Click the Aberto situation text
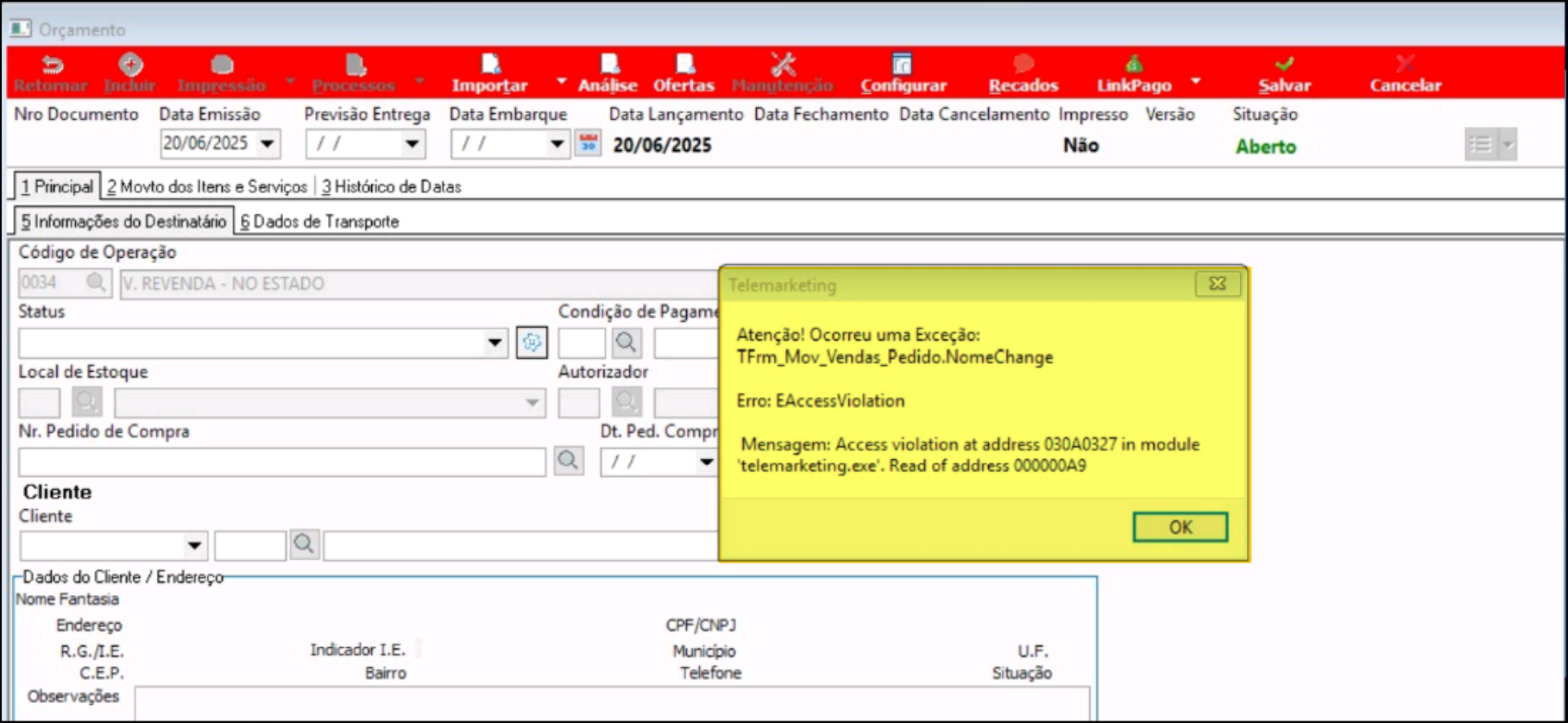 tap(1265, 147)
